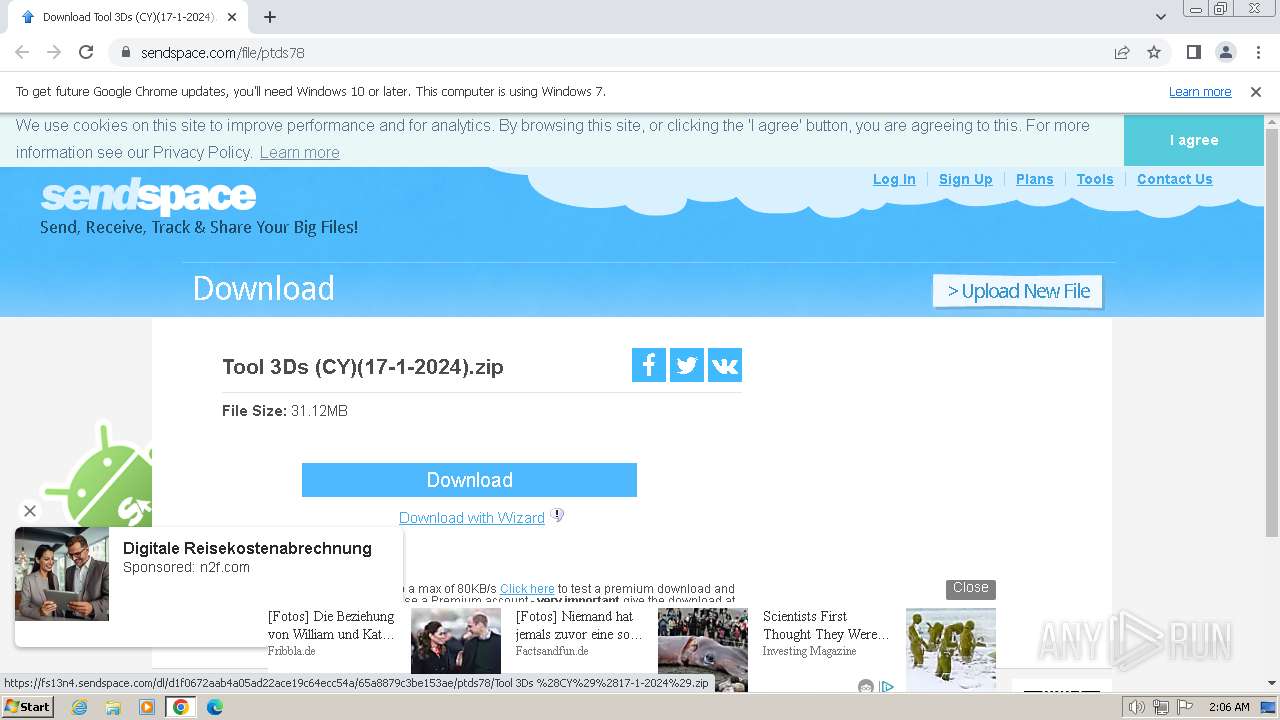Go to Sign Up page

point(966,179)
